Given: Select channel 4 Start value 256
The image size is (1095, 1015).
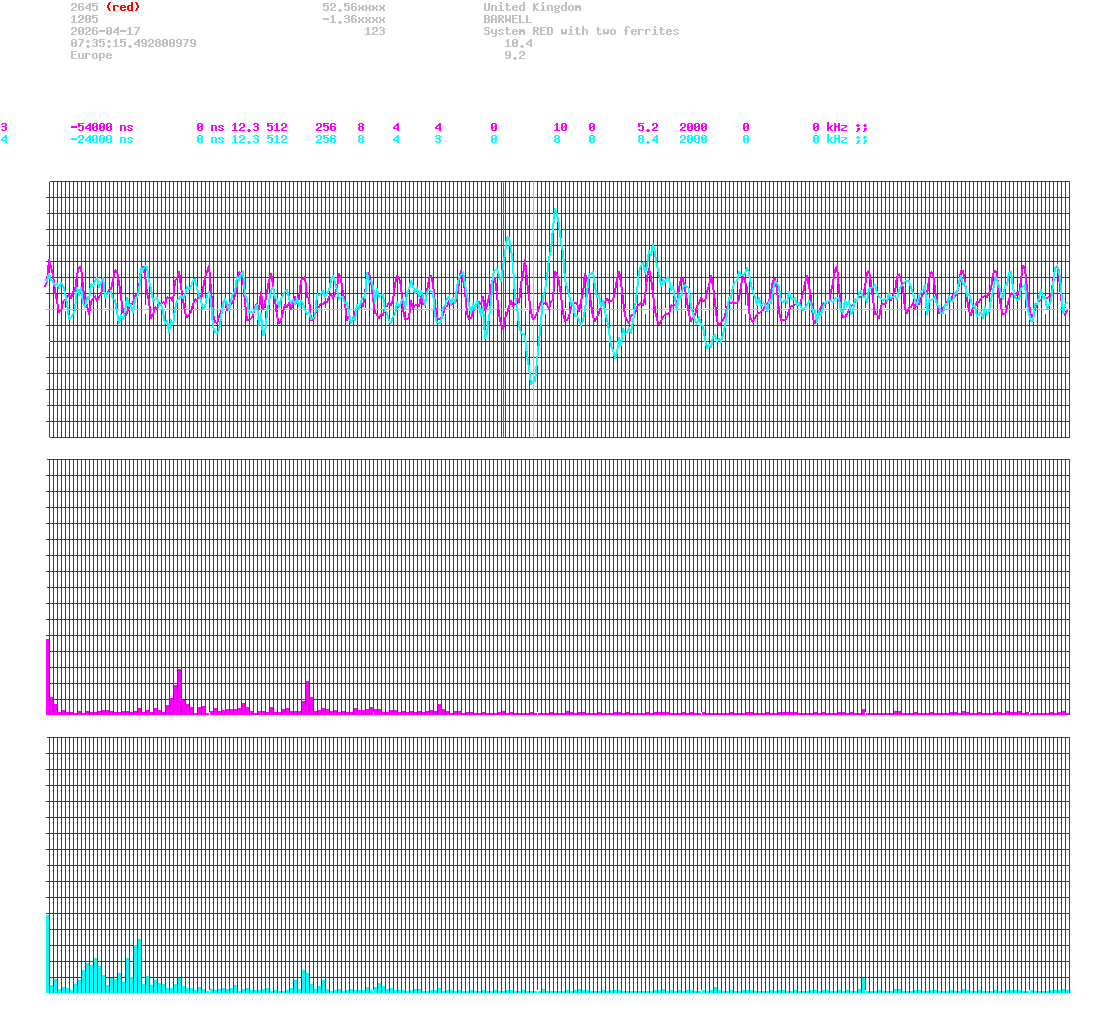Looking at the screenshot, I should pos(325,140).
